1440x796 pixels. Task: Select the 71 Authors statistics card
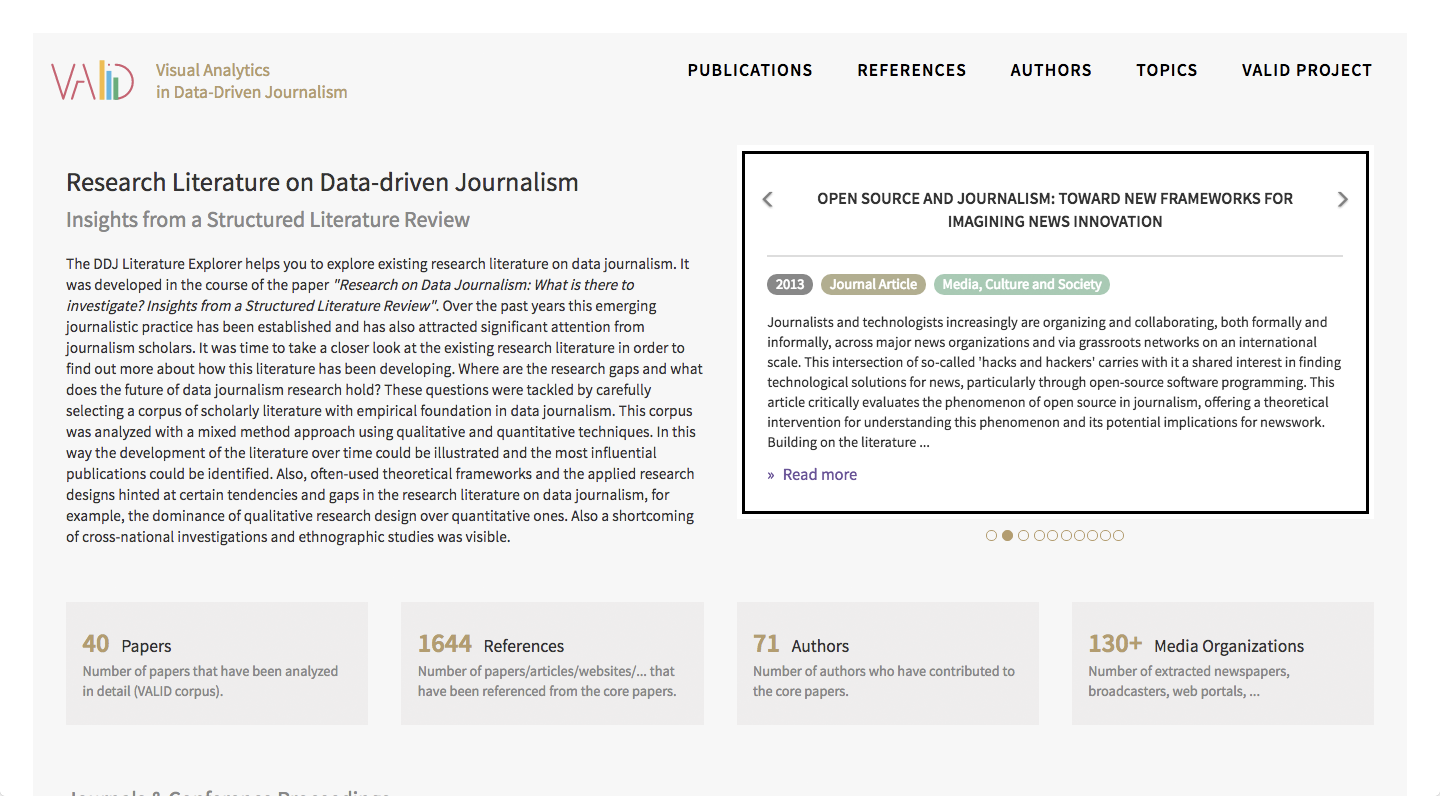(887, 663)
